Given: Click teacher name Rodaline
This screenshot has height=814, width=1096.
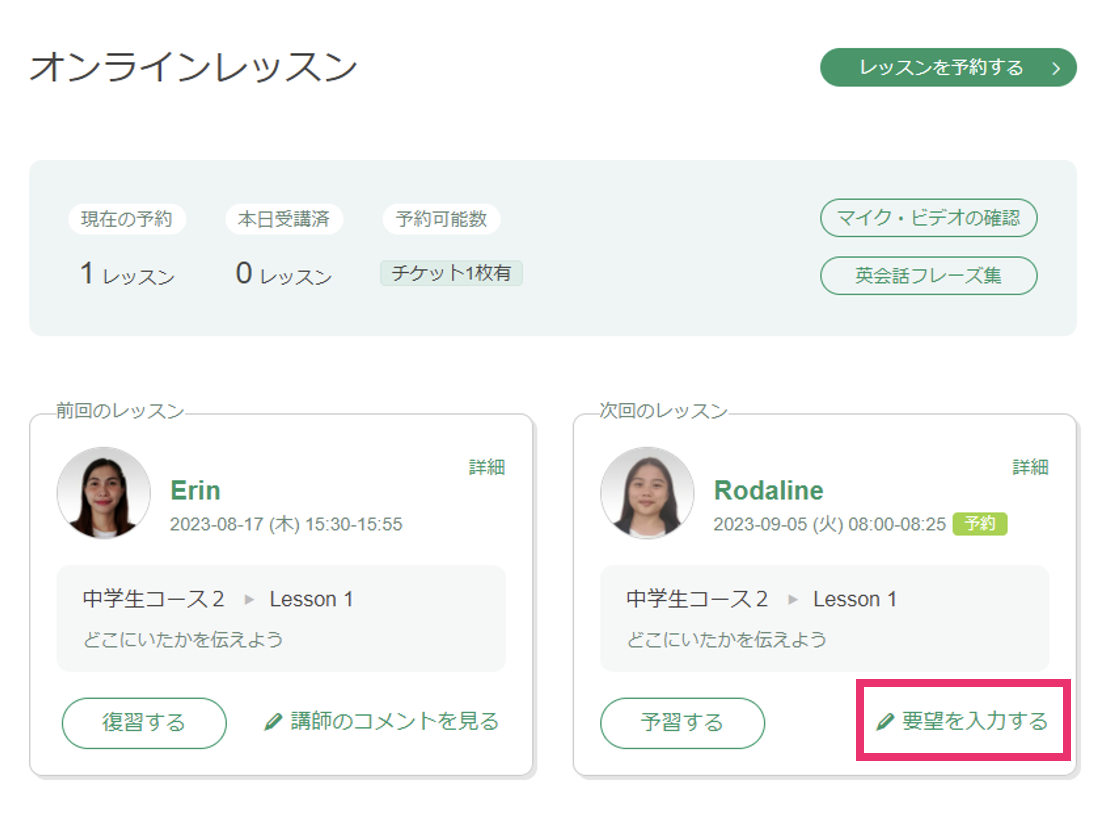Looking at the screenshot, I should (768, 491).
